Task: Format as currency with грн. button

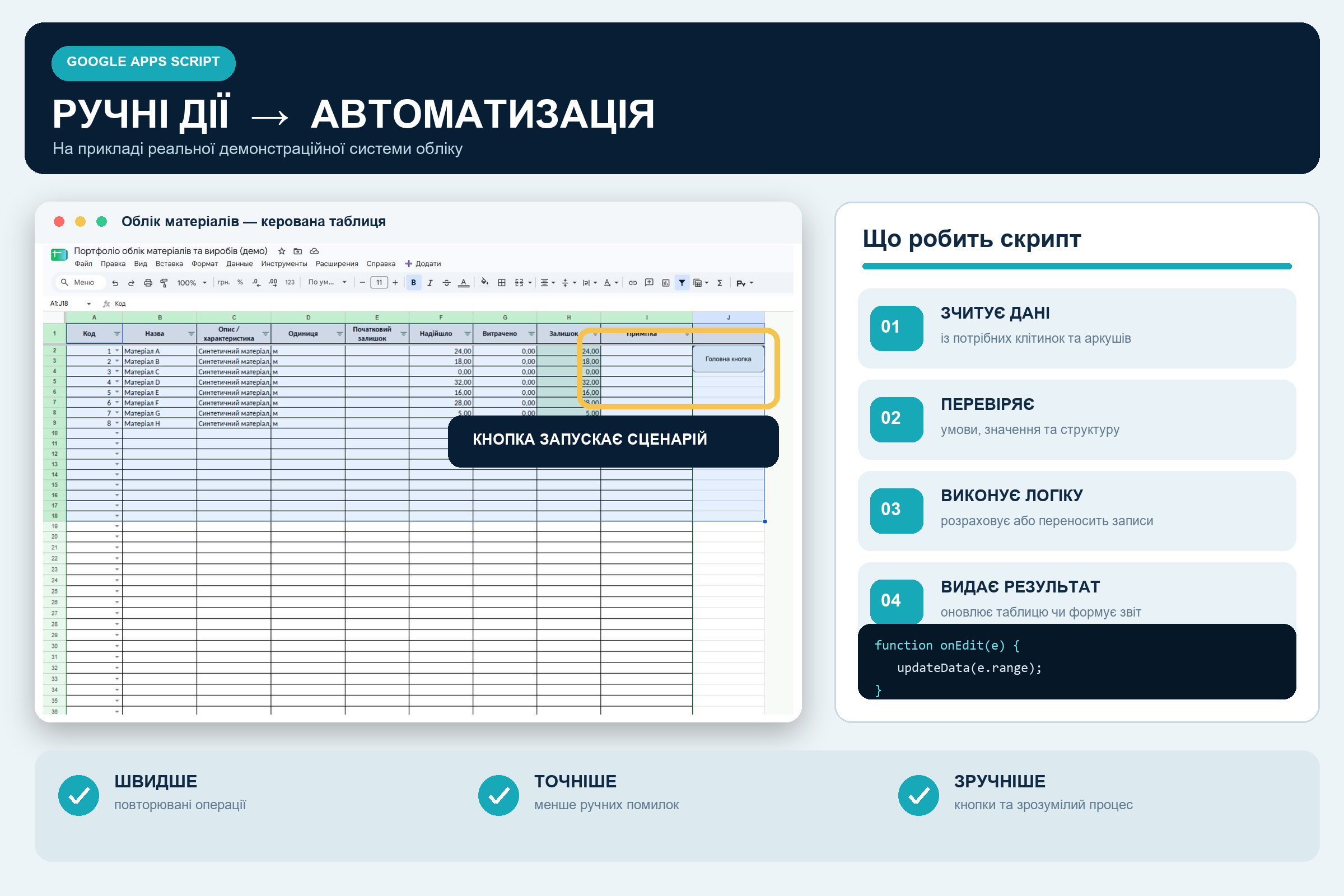Action: point(223,282)
